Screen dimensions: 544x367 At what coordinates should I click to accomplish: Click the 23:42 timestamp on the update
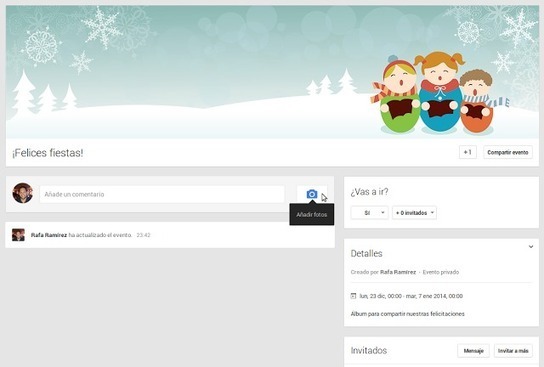[x=143, y=235]
